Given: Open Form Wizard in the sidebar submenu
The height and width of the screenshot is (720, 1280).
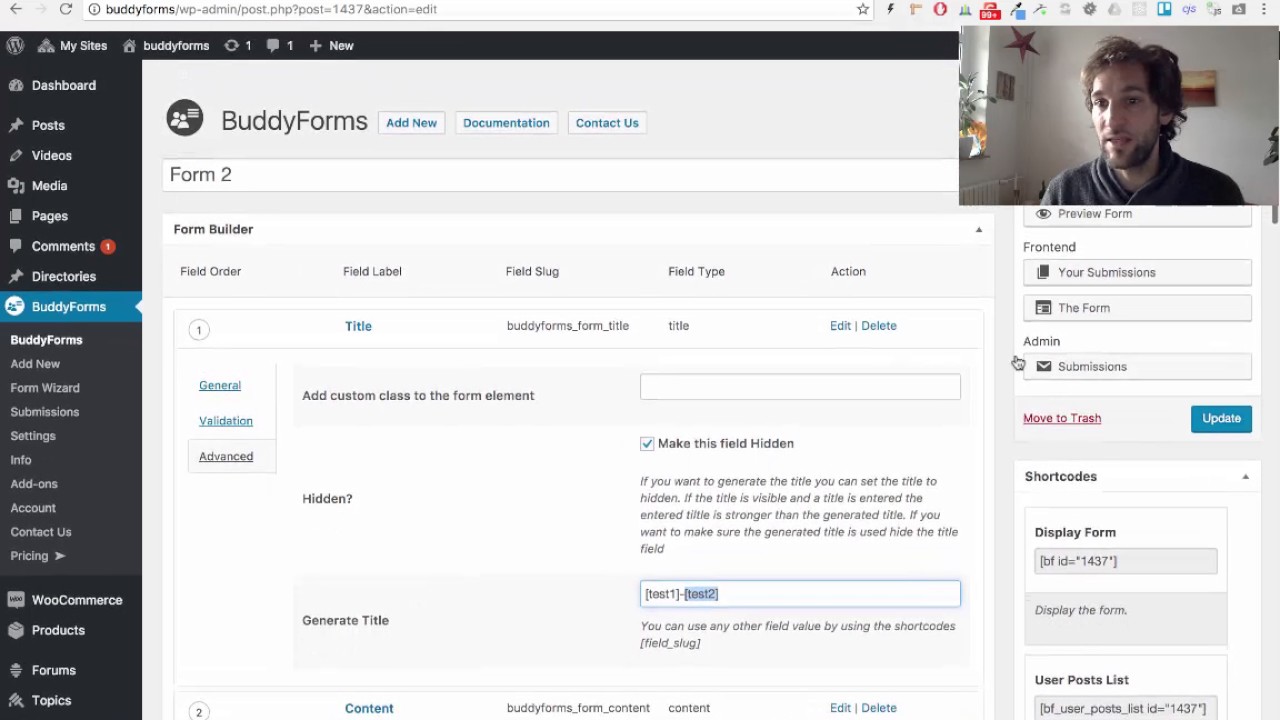Looking at the screenshot, I should (45, 388).
